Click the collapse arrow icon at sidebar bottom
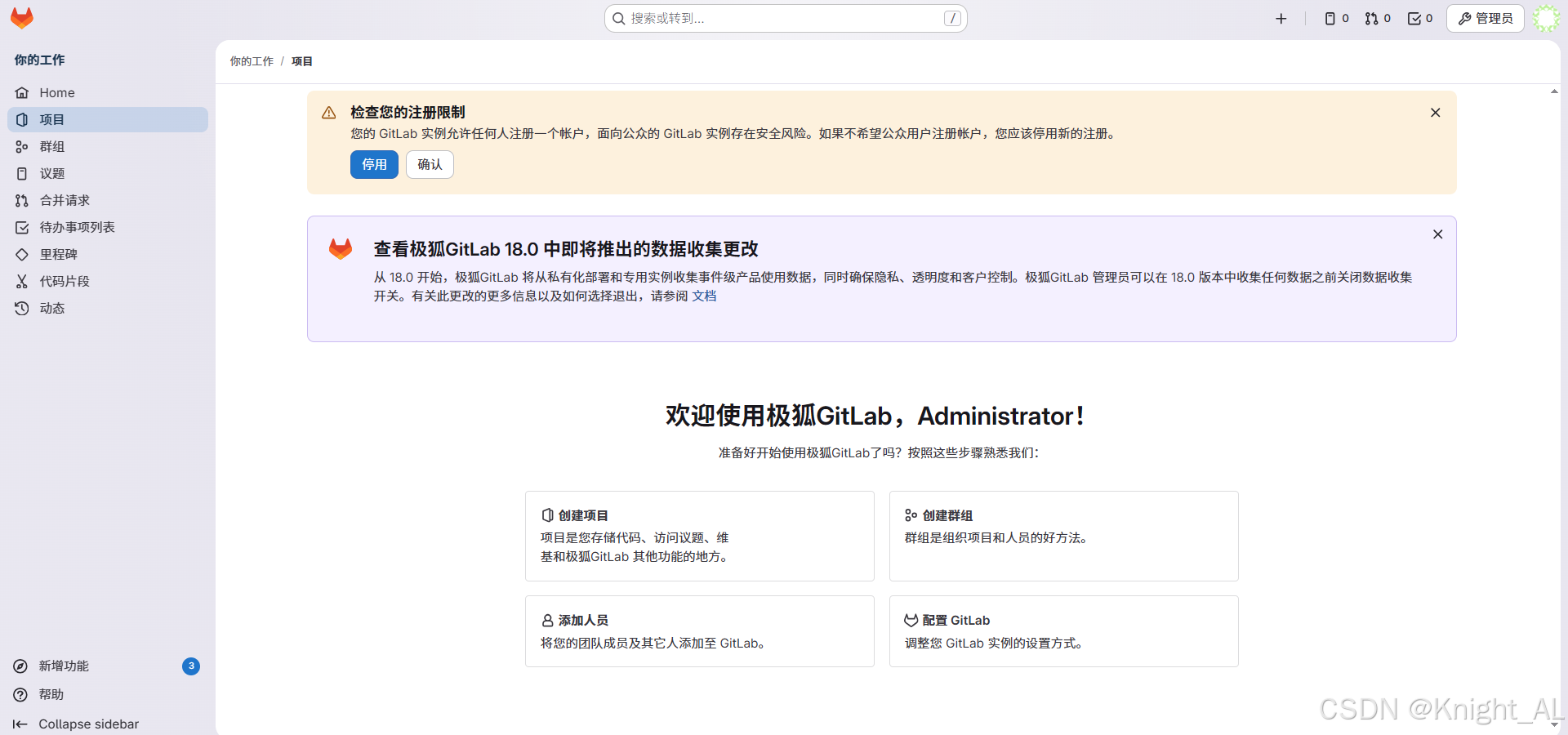This screenshot has width=1568, height=735. coord(20,724)
